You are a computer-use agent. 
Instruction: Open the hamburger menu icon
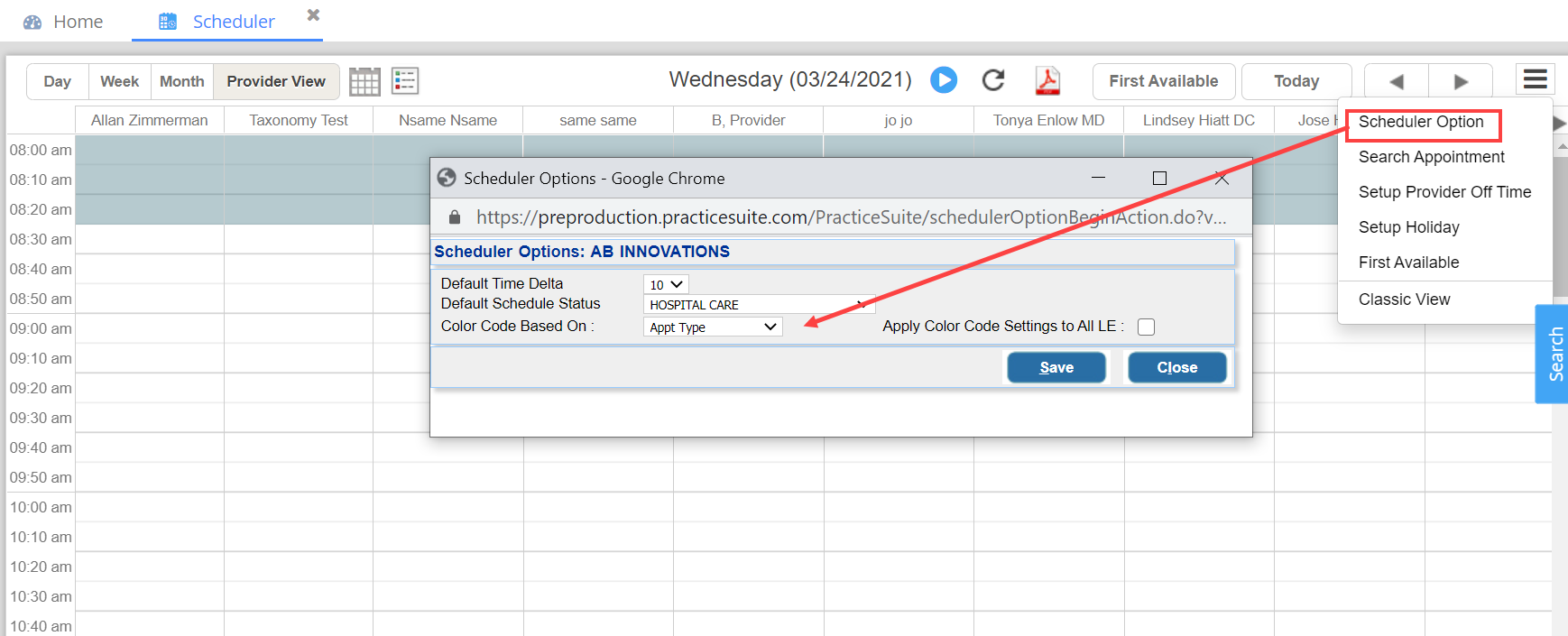[x=1535, y=80]
